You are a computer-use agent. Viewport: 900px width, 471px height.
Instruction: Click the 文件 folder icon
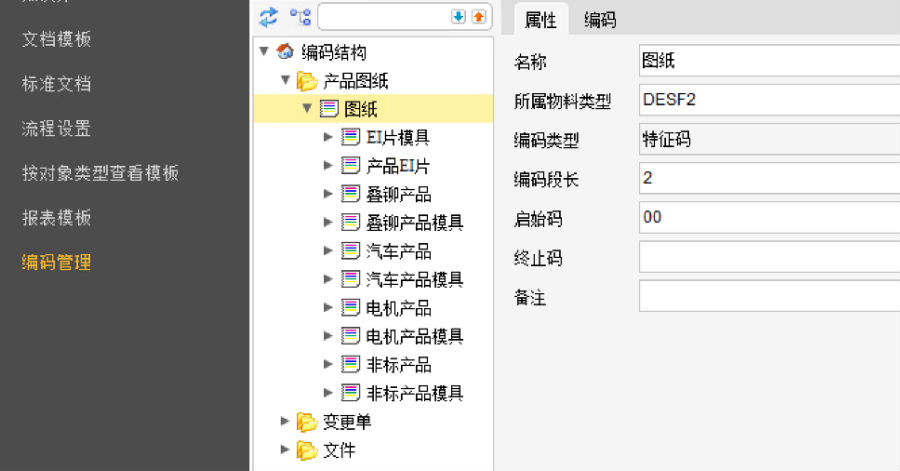[307, 450]
